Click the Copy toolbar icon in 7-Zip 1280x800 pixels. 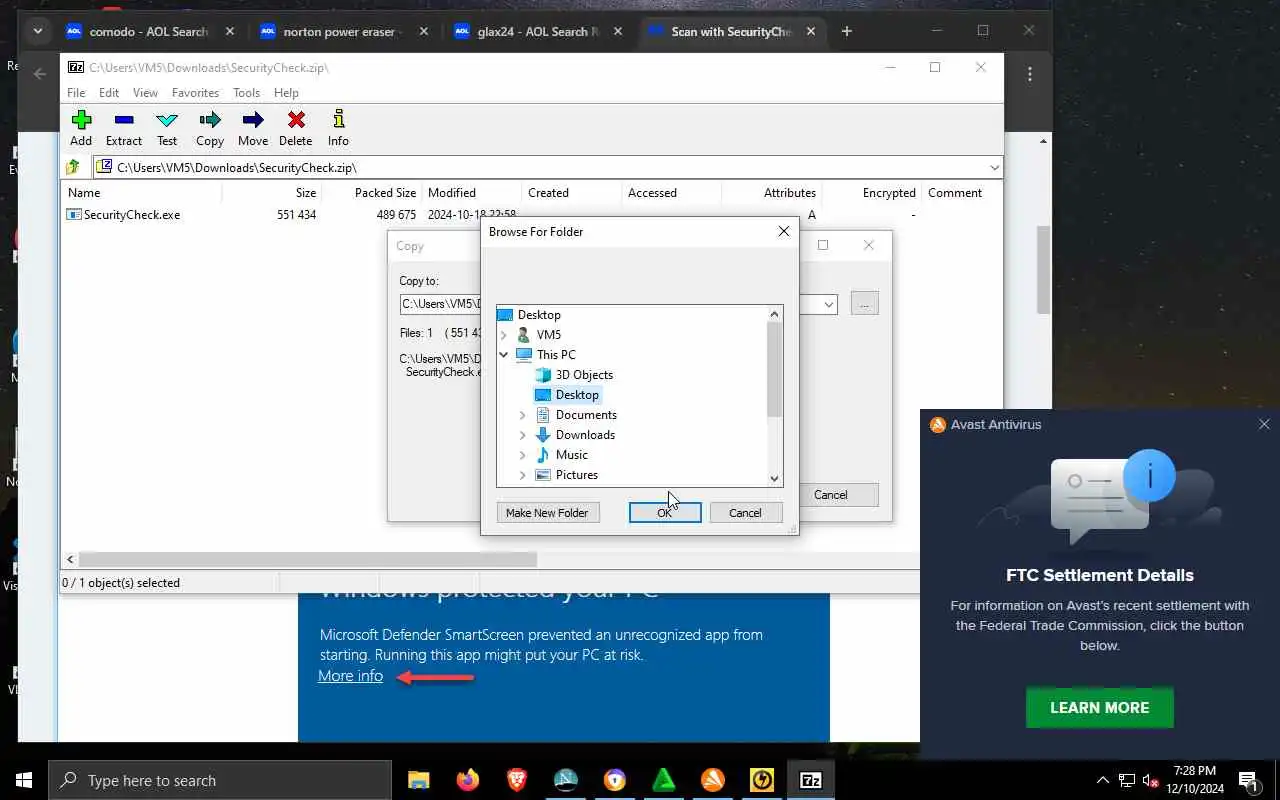(x=210, y=128)
